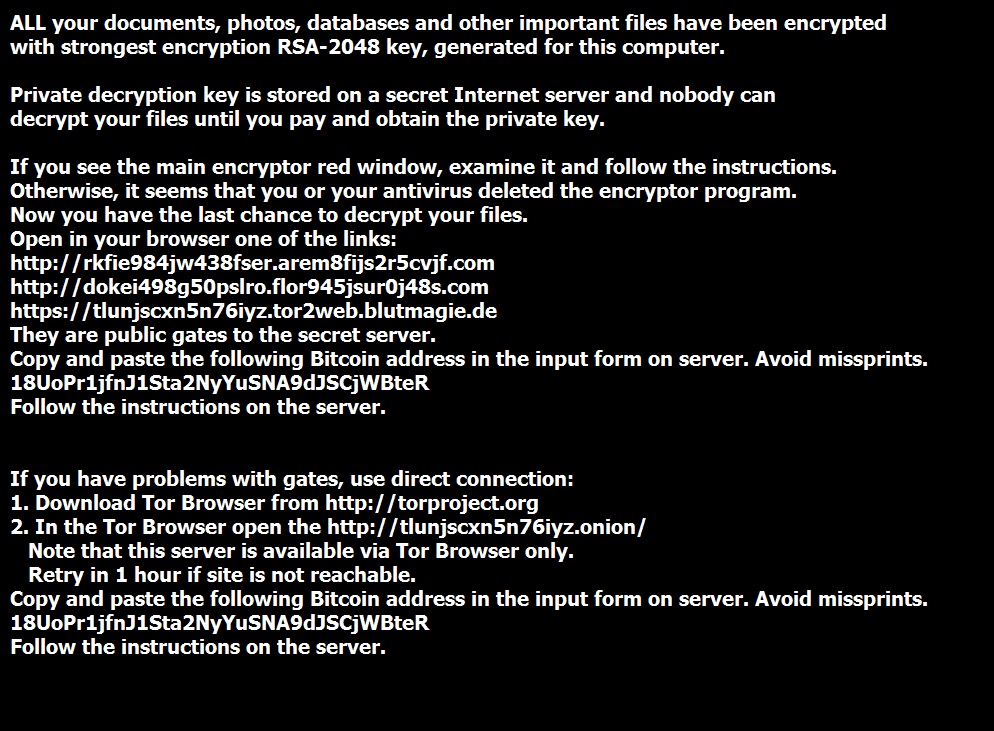Click 'Note that this server is available via Tor Browser only.'
The image size is (994, 731).
click(301, 551)
